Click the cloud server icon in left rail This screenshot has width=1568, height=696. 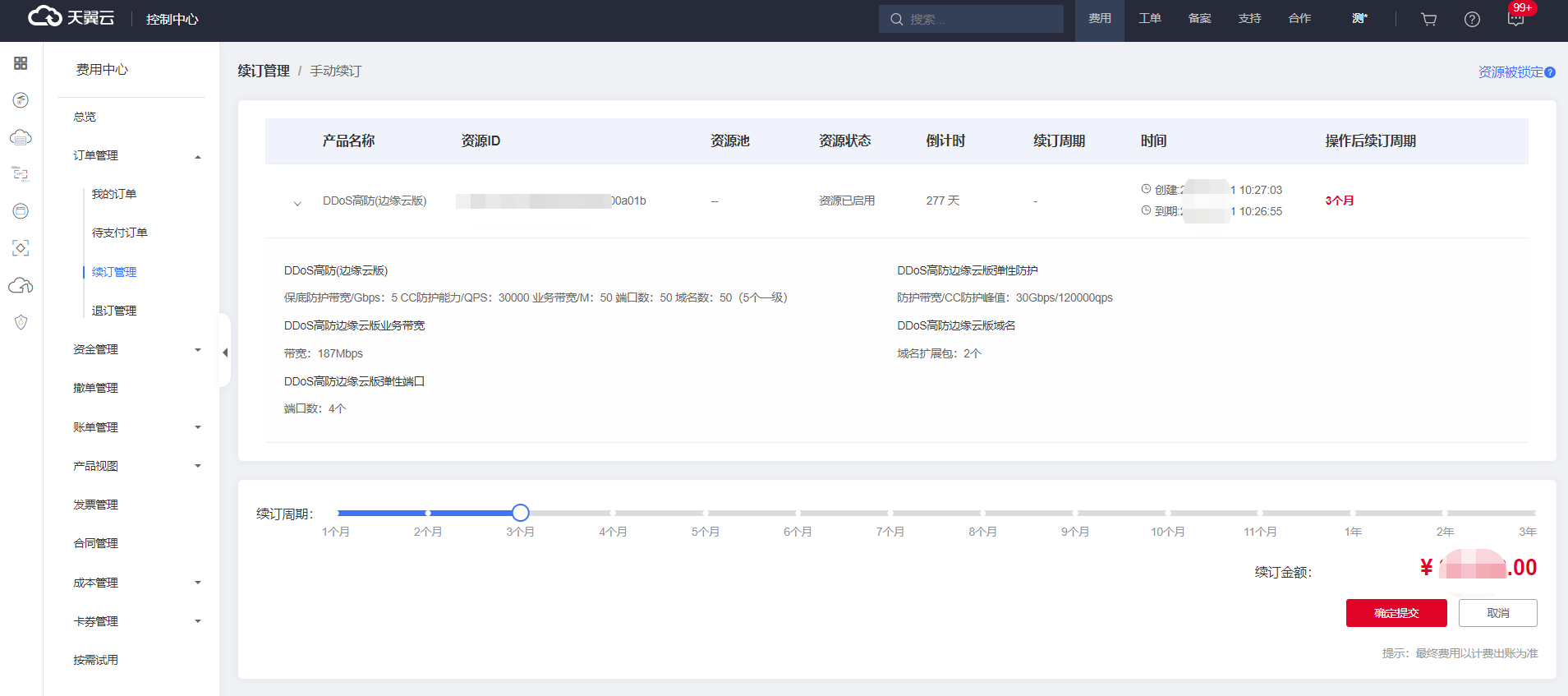click(21, 137)
